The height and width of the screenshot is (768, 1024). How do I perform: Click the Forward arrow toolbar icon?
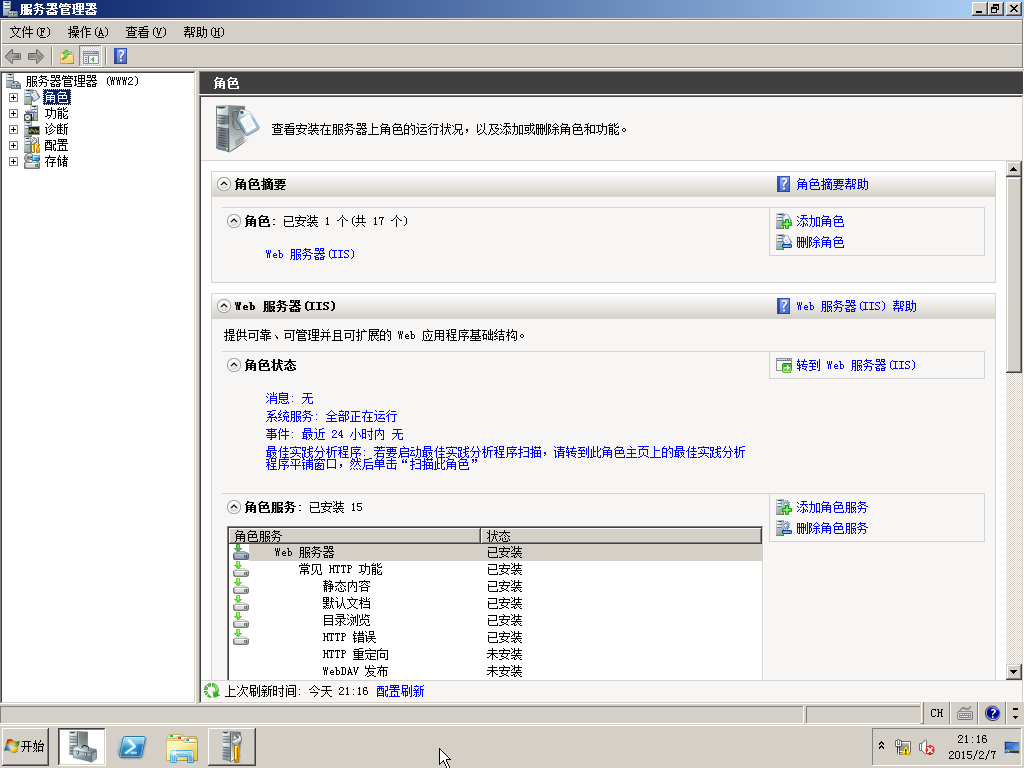(36, 56)
